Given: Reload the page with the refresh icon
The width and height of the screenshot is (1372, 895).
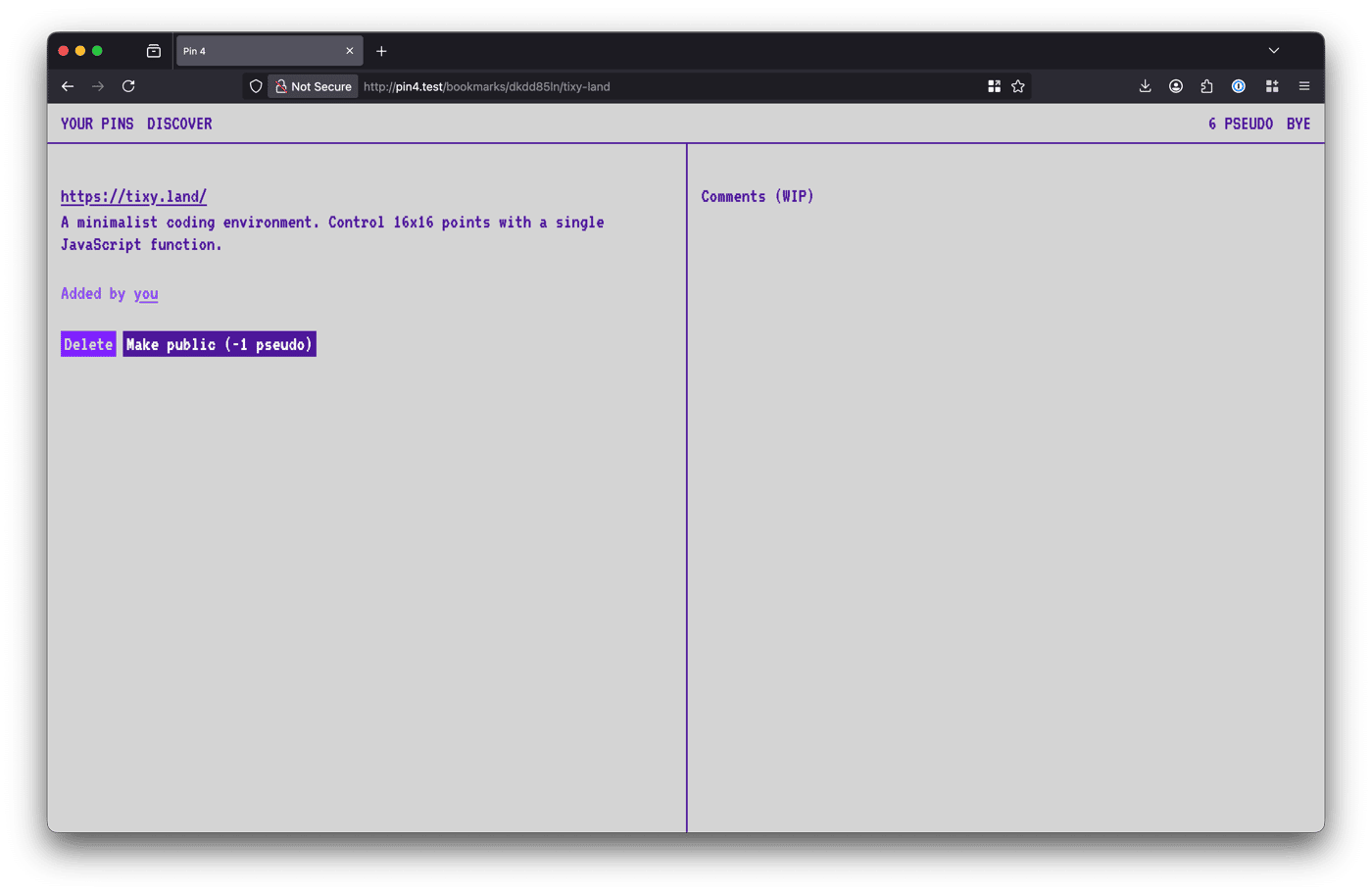Looking at the screenshot, I should pyautogui.click(x=128, y=86).
